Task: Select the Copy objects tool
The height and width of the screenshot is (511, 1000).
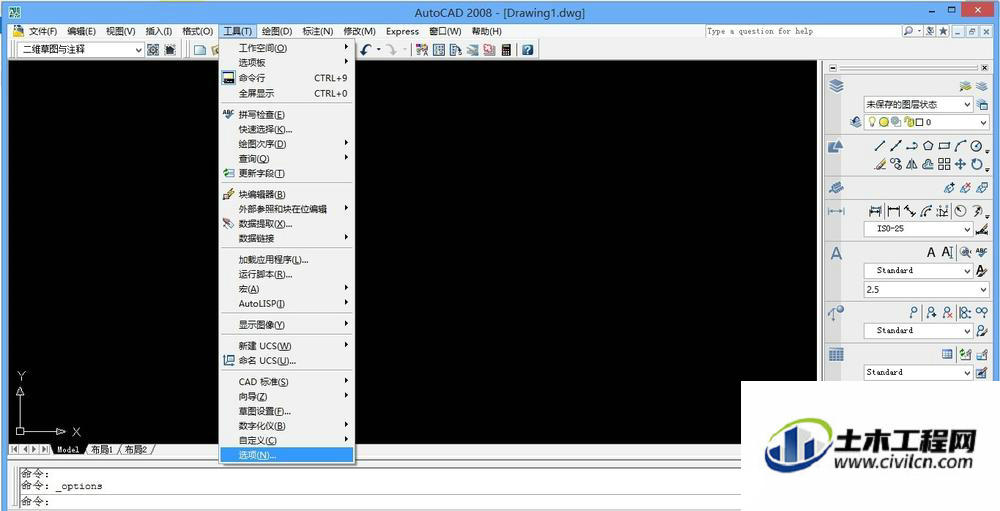Action: [x=896, y=164]
